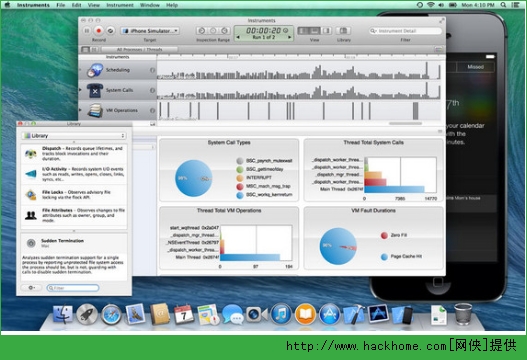
Task: Toggle the bottom detail View pane button
Action: pyautogui.click(x=315, y=31)
